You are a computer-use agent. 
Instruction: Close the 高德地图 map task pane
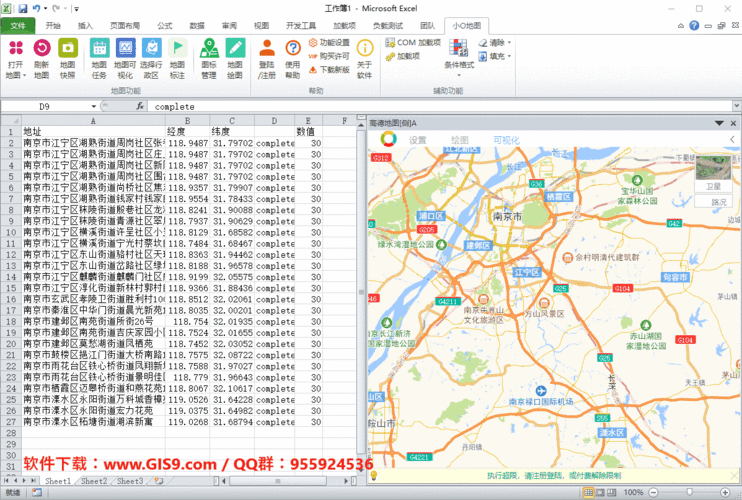pos(733,123)
